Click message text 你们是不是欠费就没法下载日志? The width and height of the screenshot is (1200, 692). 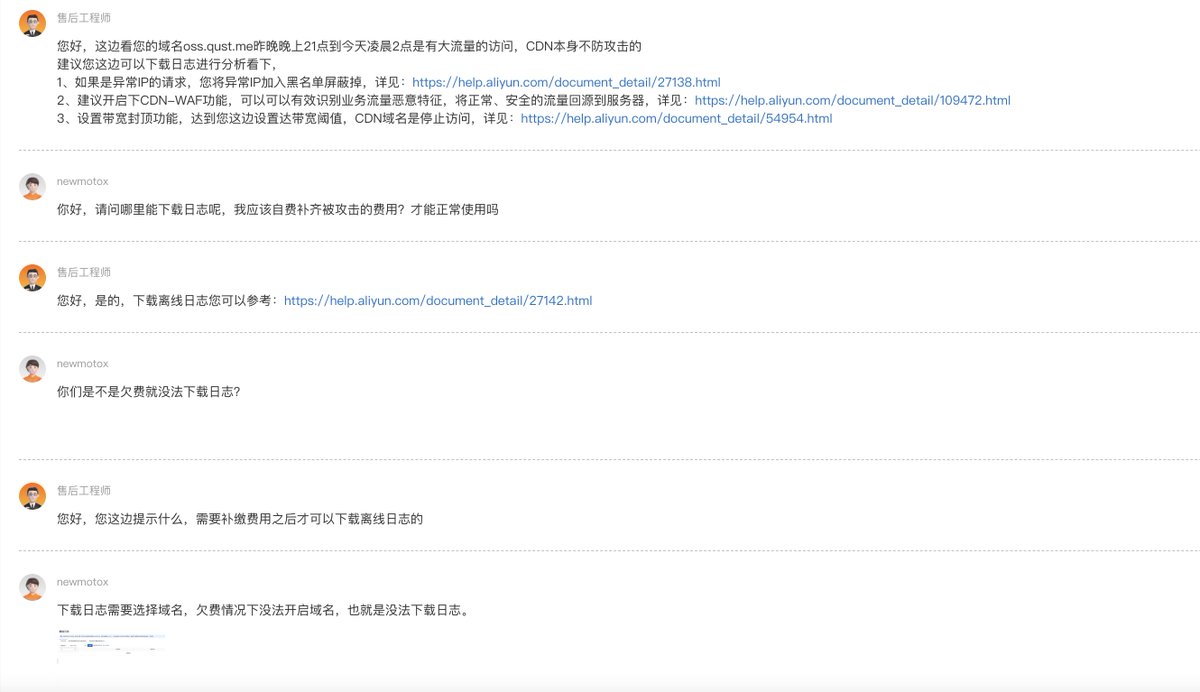[149, 391]
